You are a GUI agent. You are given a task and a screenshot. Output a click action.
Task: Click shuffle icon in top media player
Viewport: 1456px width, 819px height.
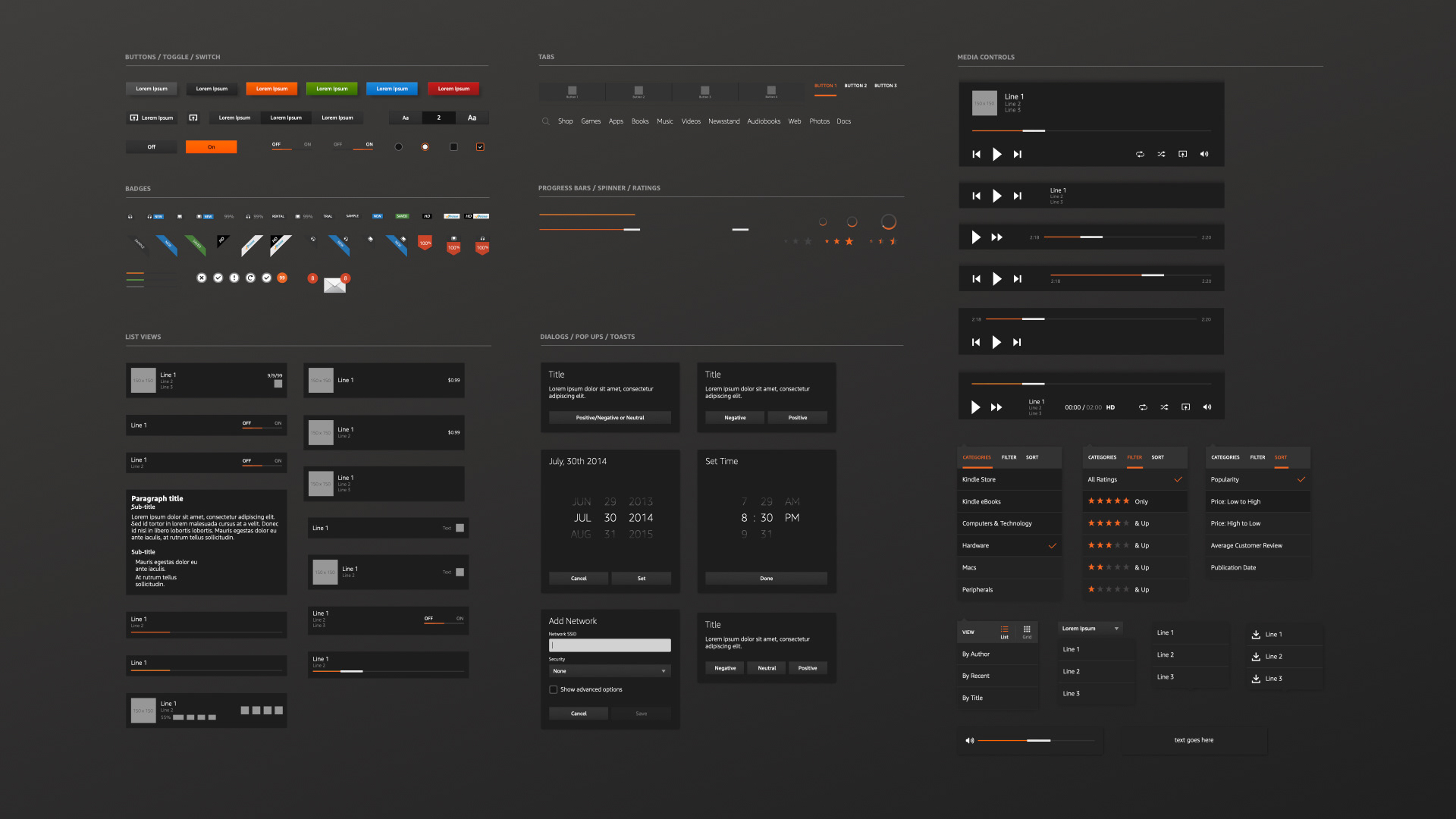coord(1161,154)
